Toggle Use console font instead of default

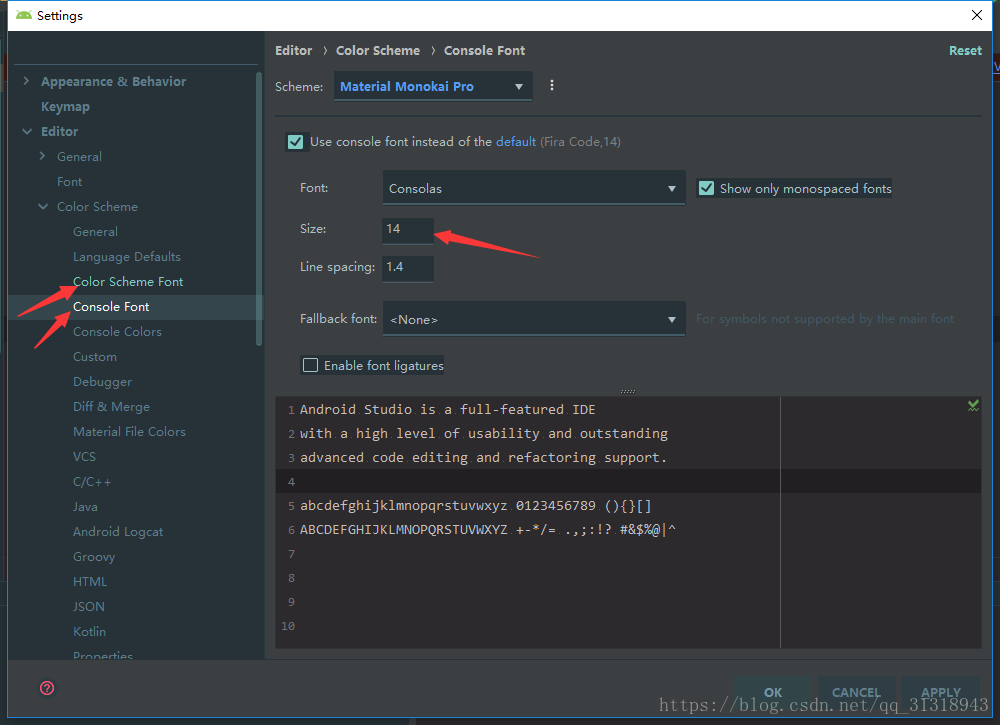pyautogui.click(x=295, y=142)
